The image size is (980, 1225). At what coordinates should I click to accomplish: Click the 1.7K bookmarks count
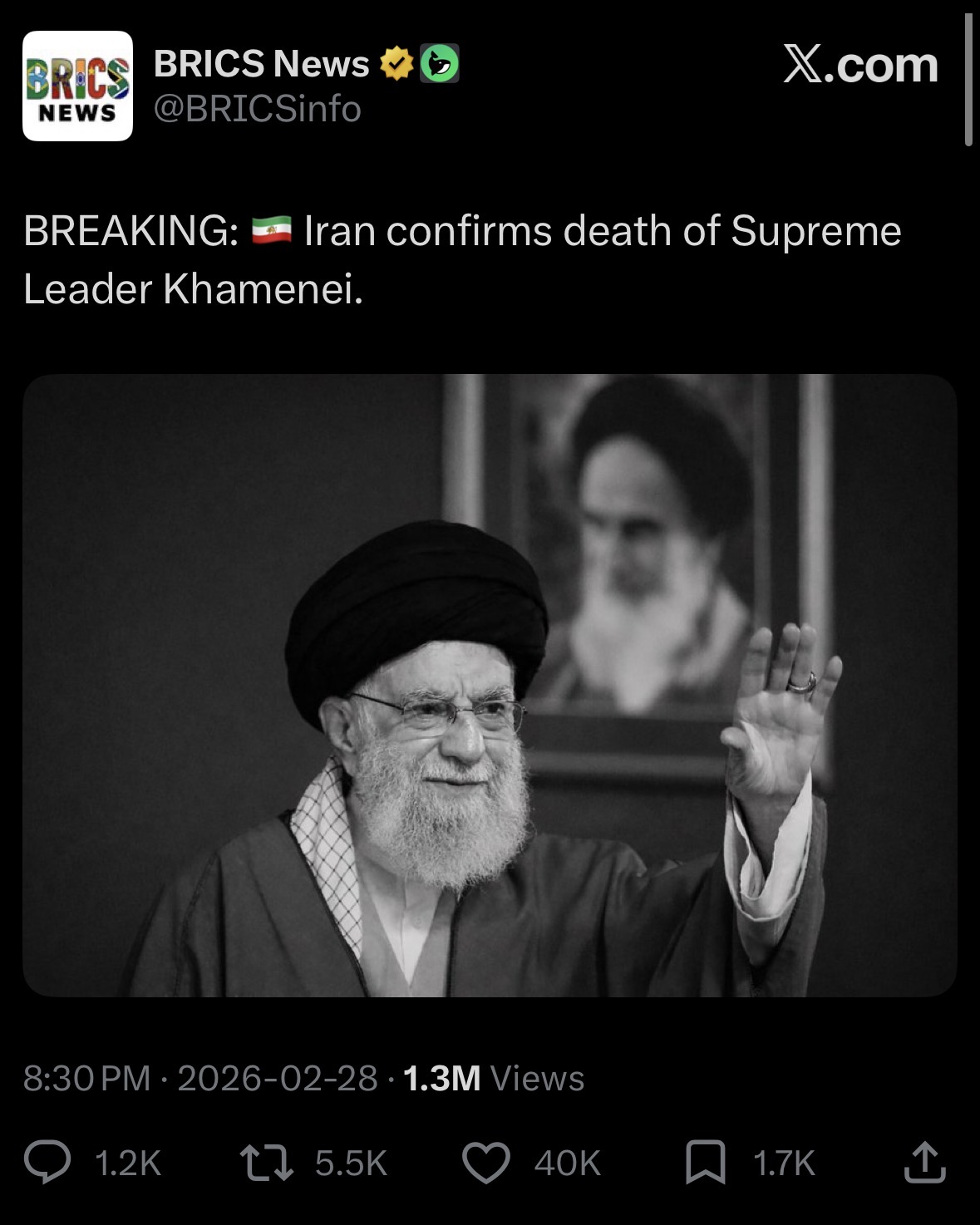tap(784, 1164)
